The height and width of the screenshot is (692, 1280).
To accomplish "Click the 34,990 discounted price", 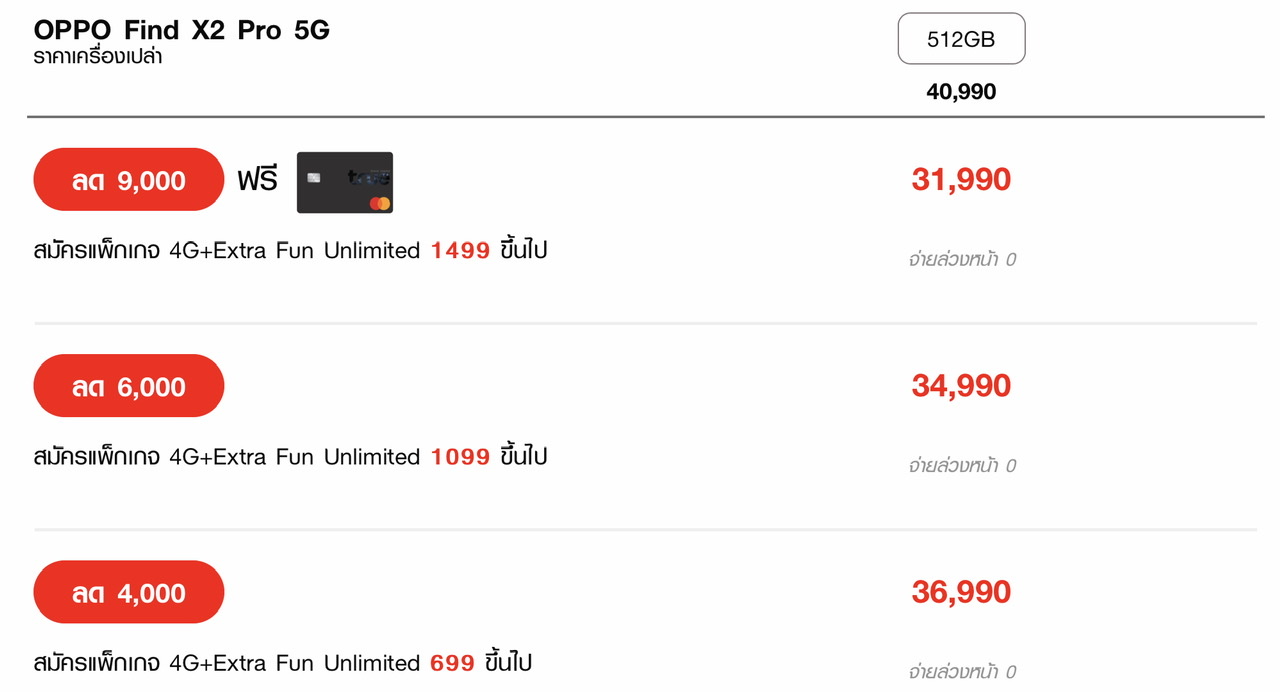I will tap(961, 386).
